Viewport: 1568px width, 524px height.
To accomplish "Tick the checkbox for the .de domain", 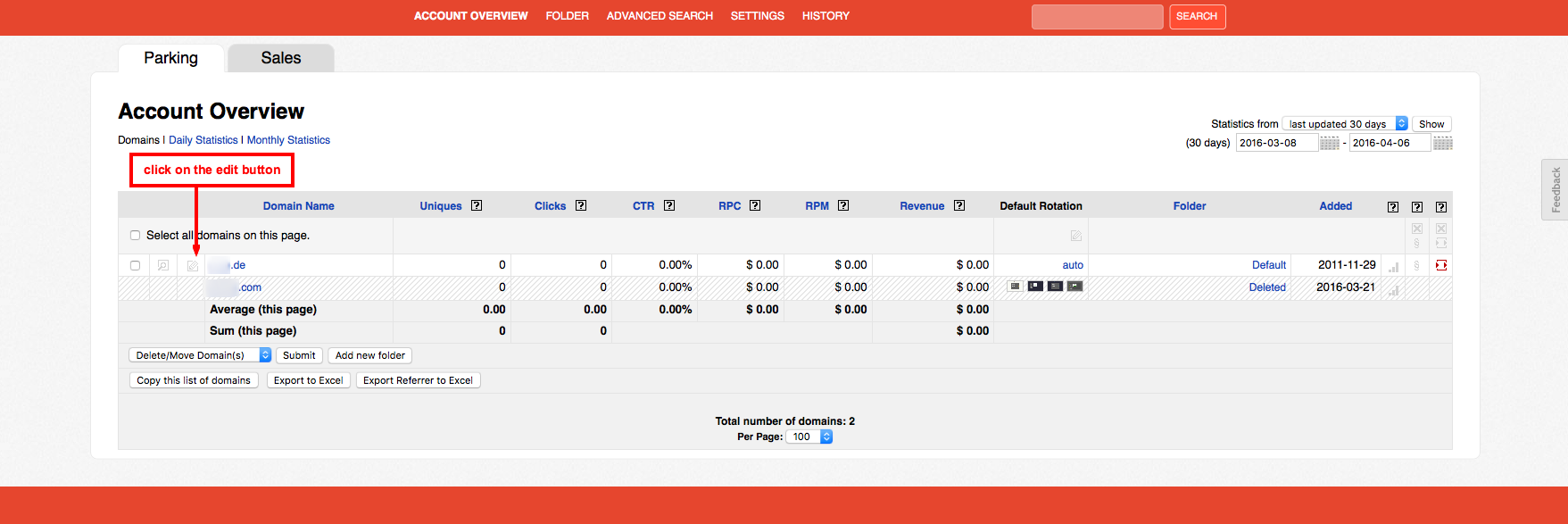I will 136,265.
